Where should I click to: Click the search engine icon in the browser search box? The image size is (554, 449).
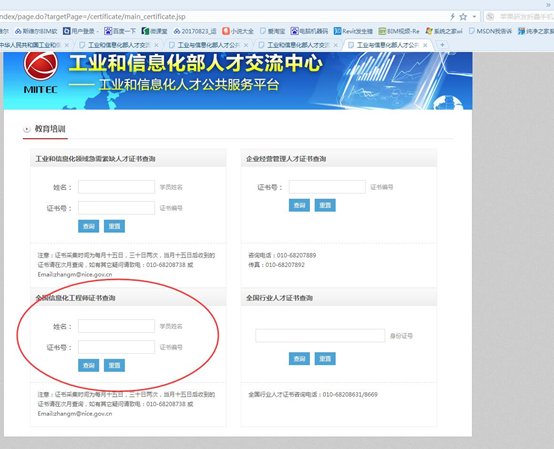click(490, 16)
